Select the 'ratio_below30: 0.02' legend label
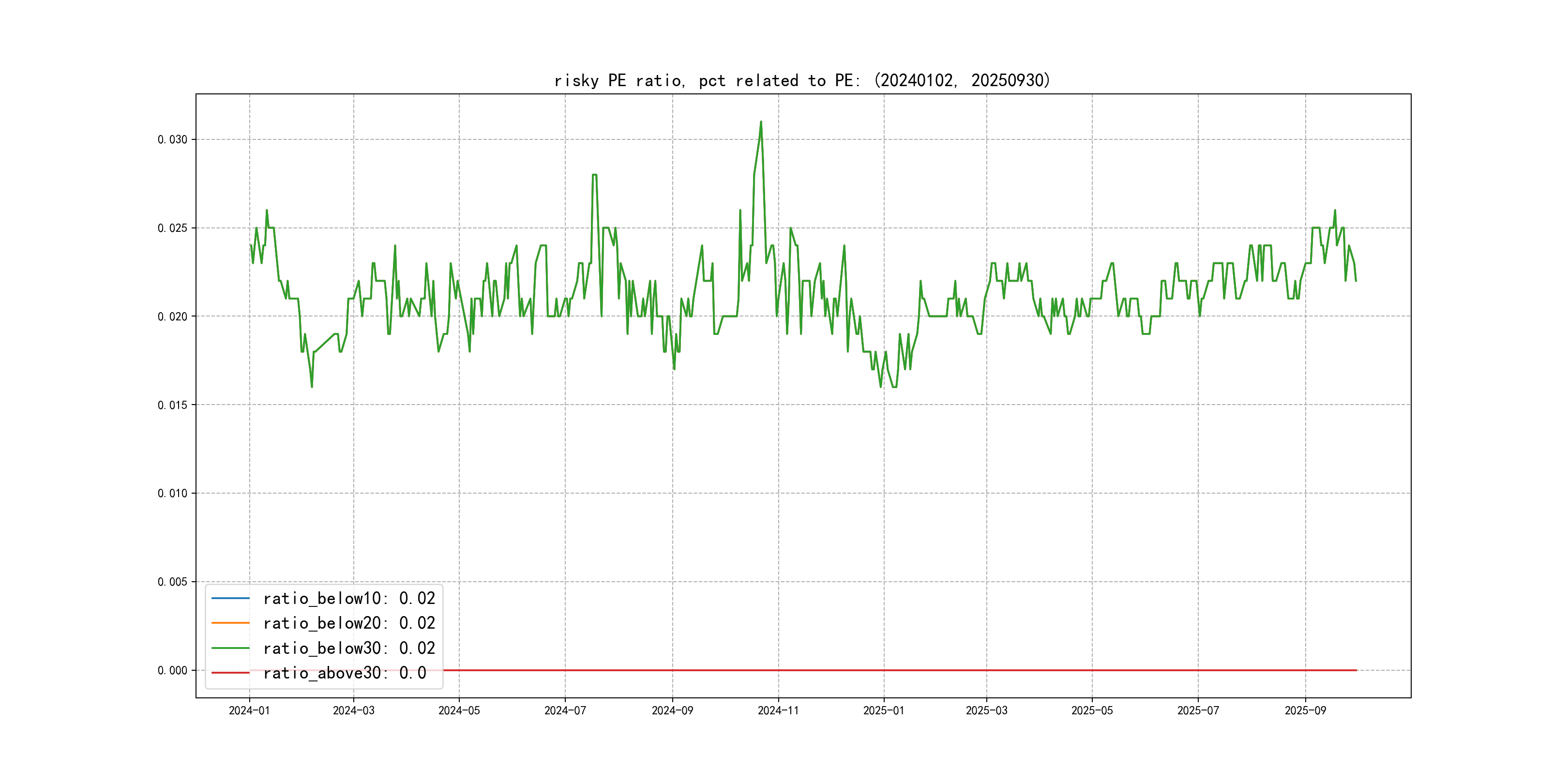The height and width of the screenshot is (784, 1568). [x=349, y=648]
